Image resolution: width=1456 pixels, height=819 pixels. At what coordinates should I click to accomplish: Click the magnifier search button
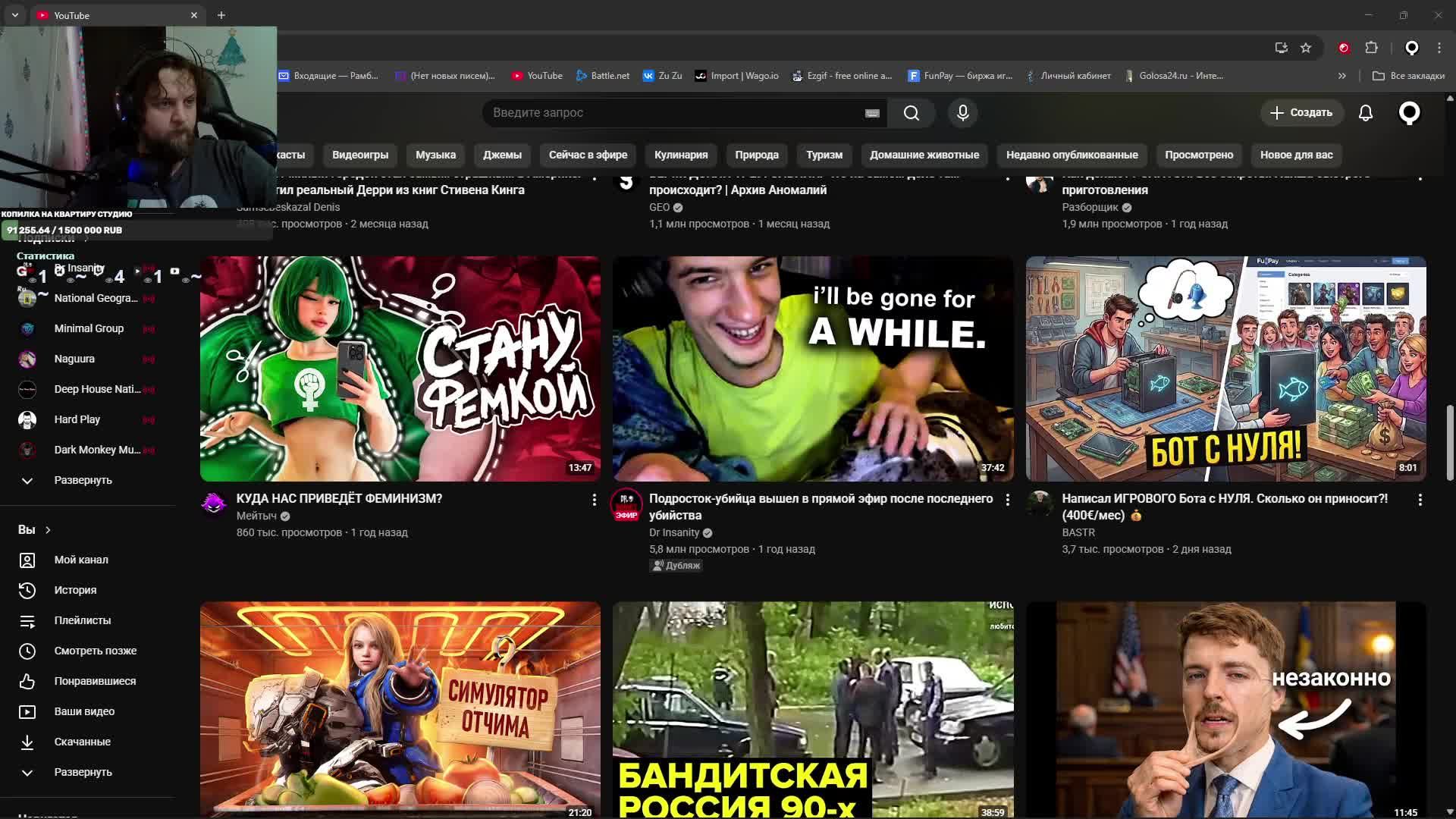pyautogui.click(x=912, y=113)
